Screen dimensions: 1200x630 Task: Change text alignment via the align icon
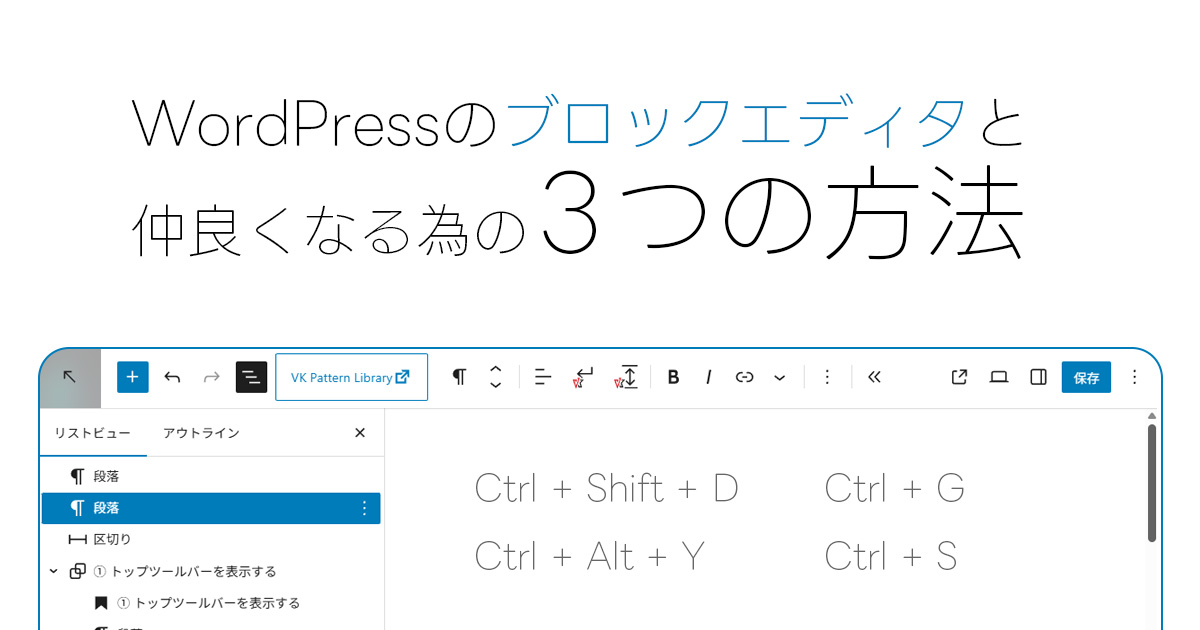[541, 377]
